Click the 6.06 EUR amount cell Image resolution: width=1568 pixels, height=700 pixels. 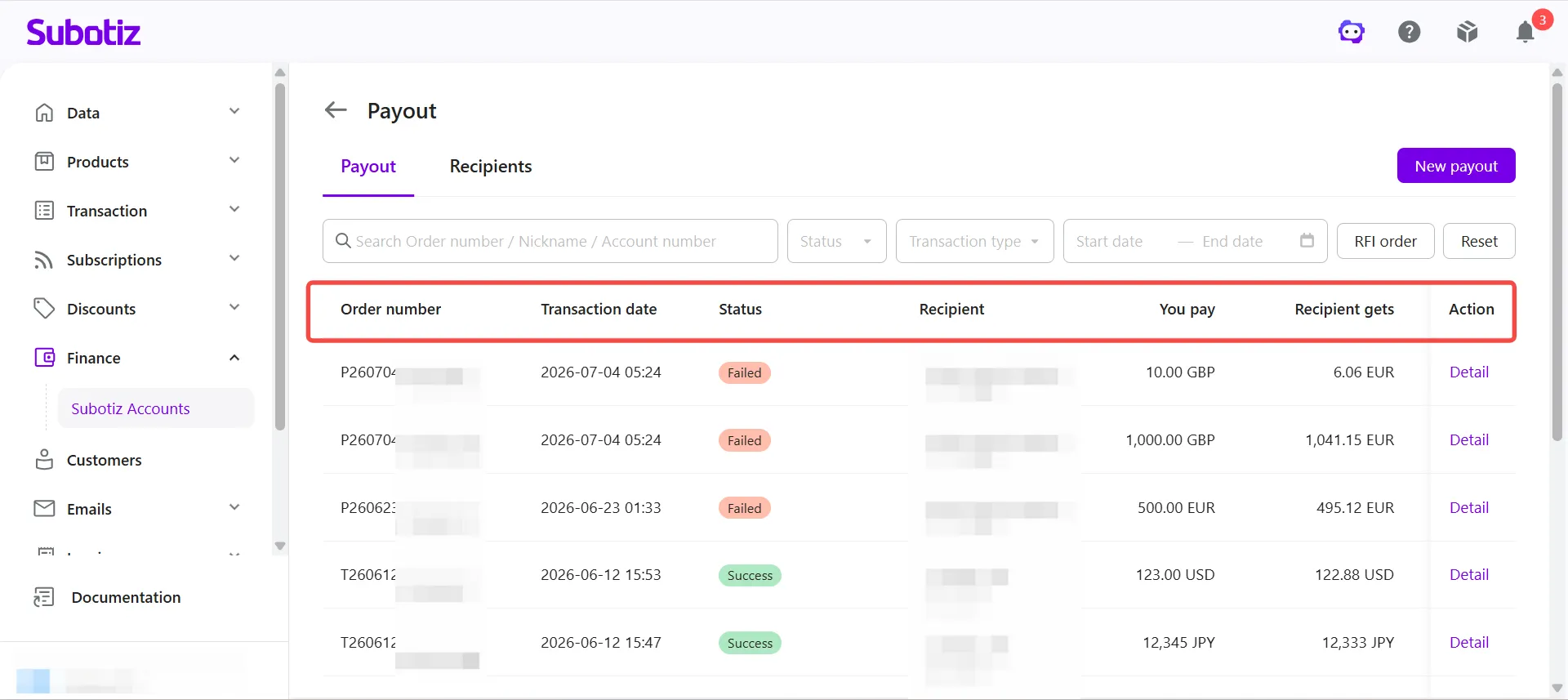click(1364, 372)
